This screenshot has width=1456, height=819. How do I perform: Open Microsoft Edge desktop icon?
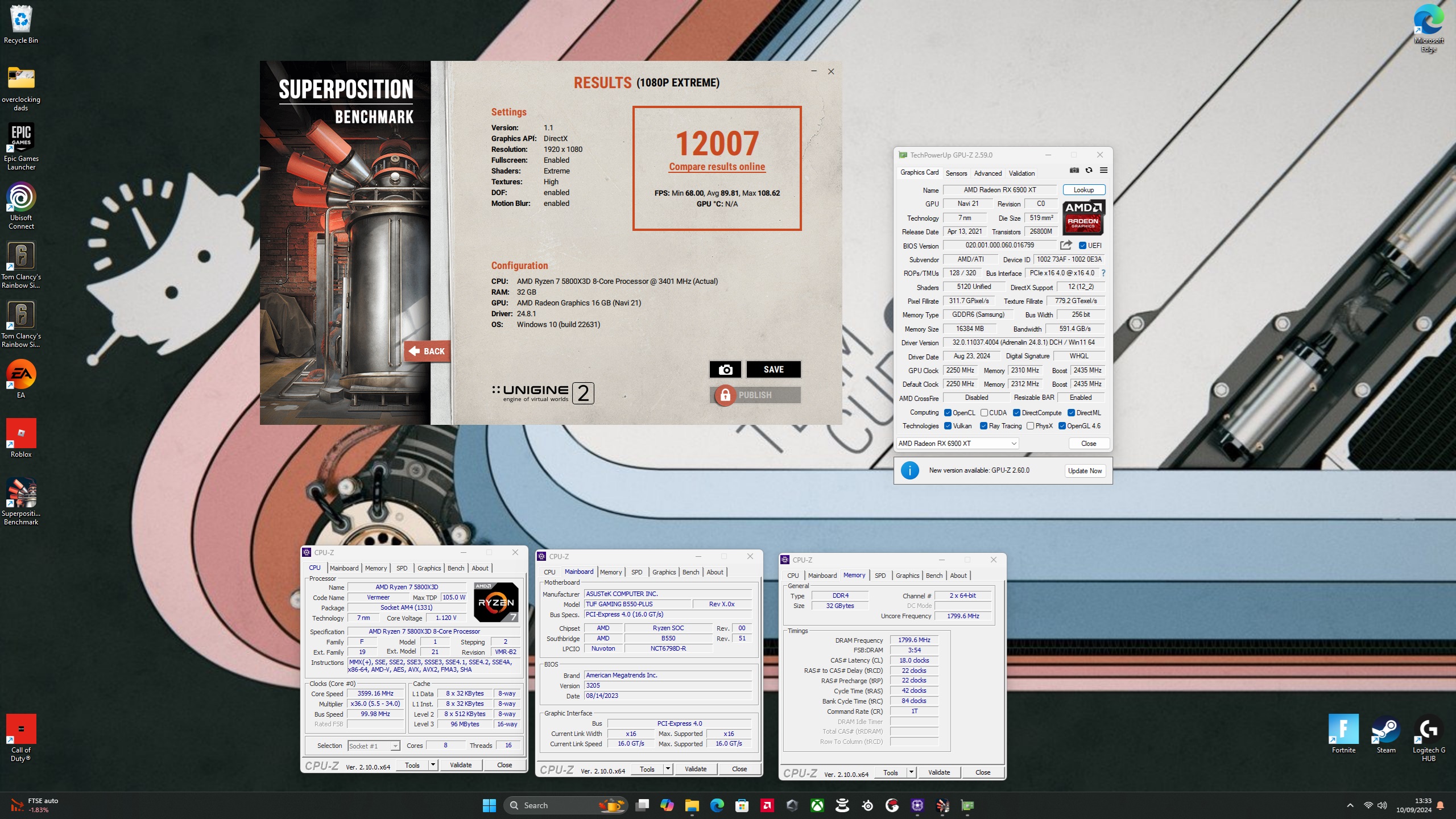[1429, 28]
